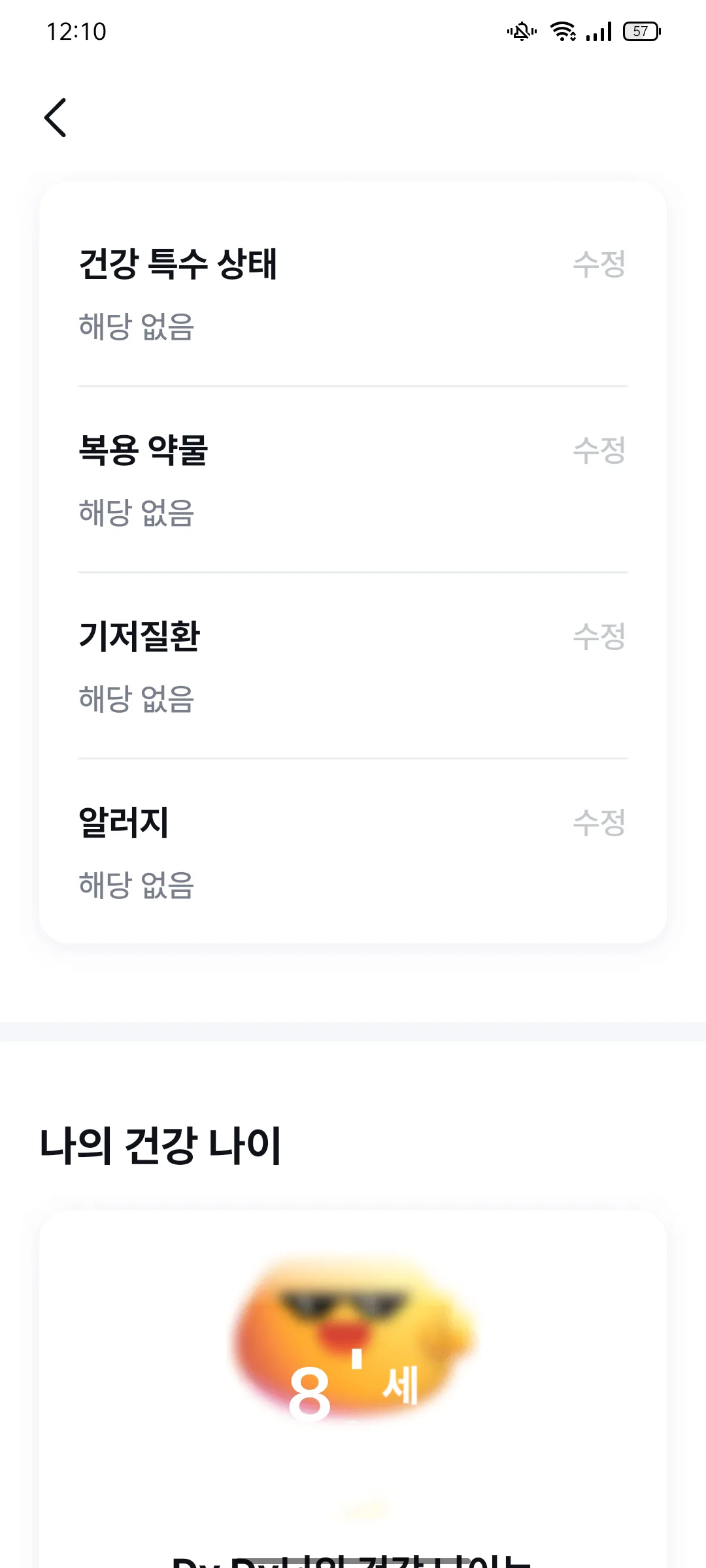Tap 해당 없음 under 건강 특수 상태

pyautogui.click(x=137, y=327)
